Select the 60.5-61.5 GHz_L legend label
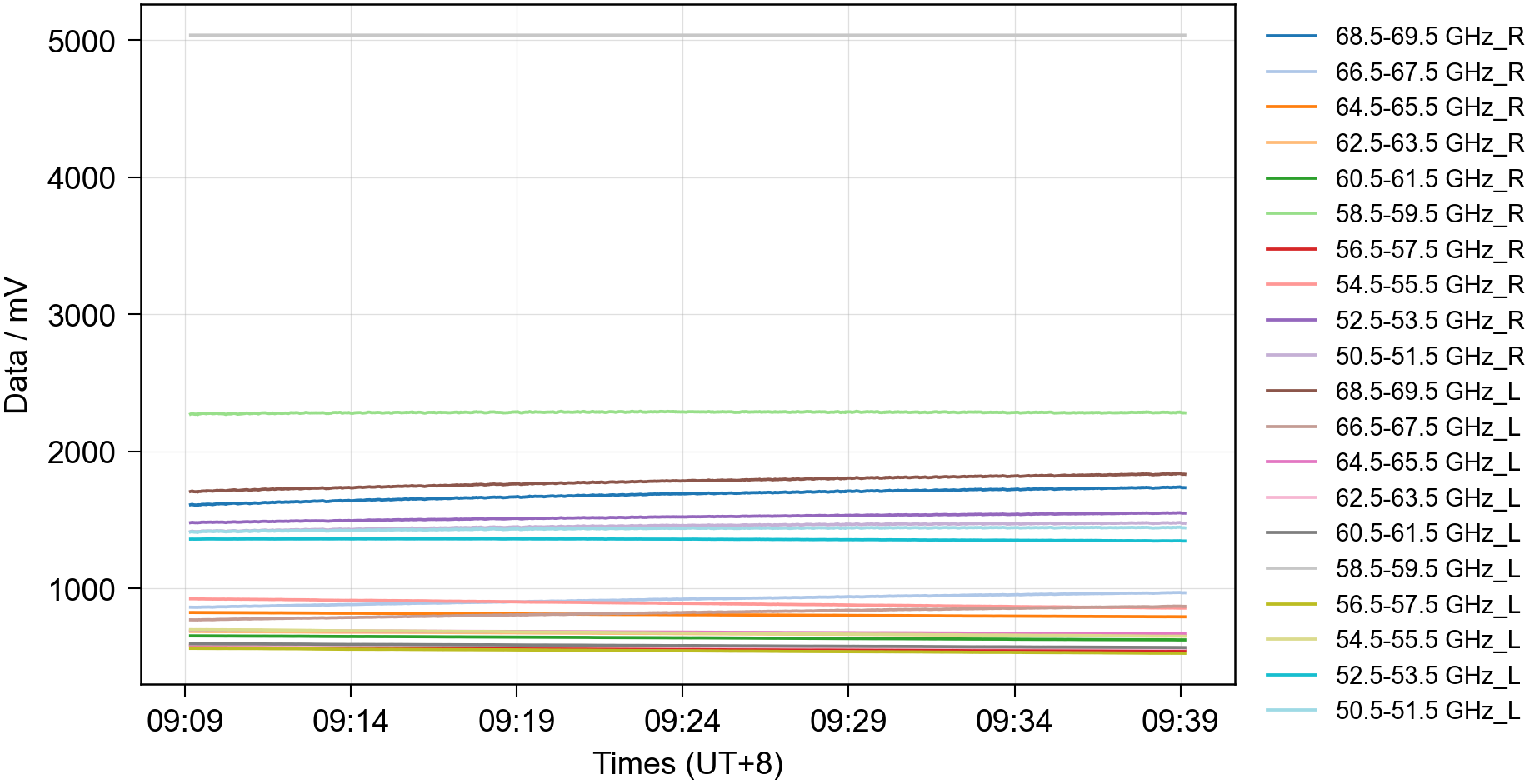Image resolution: width=1539 pixels, height=784 pixels. [1427, 533]
